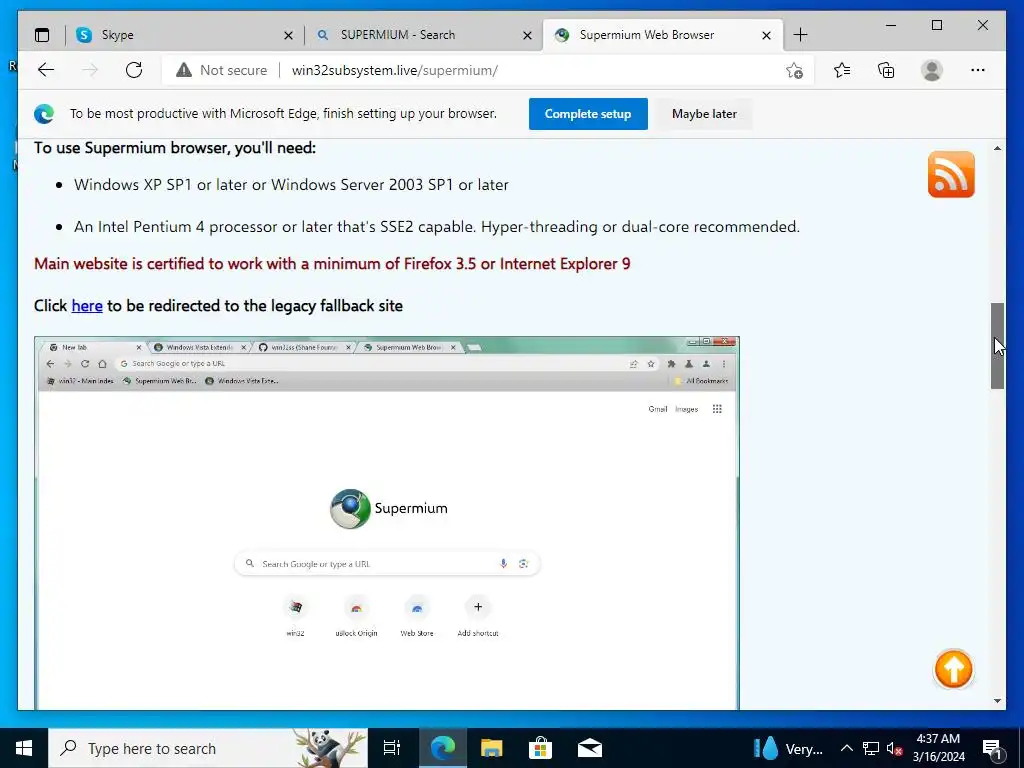Open Edge Settings and more menu

978,70
